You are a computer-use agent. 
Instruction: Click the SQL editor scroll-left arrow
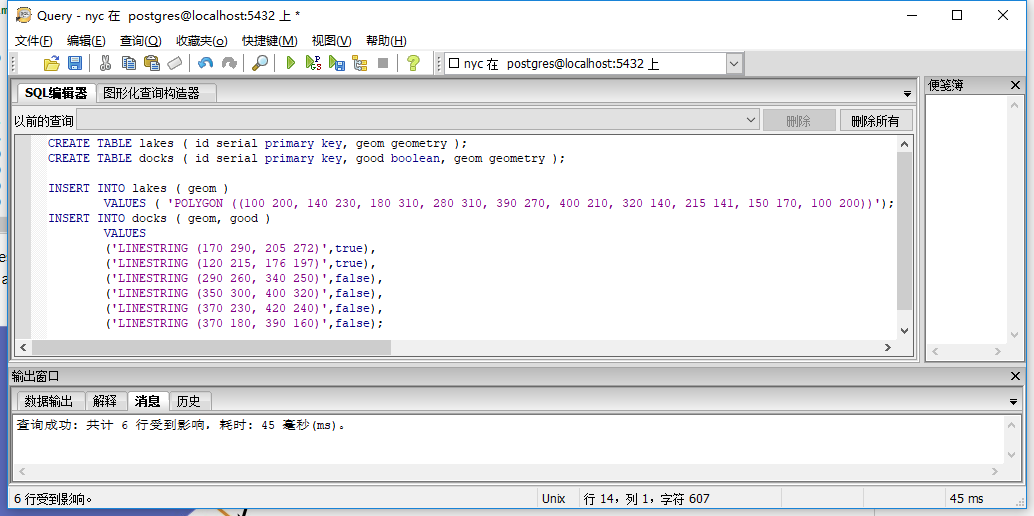click(x=23, y=347)
